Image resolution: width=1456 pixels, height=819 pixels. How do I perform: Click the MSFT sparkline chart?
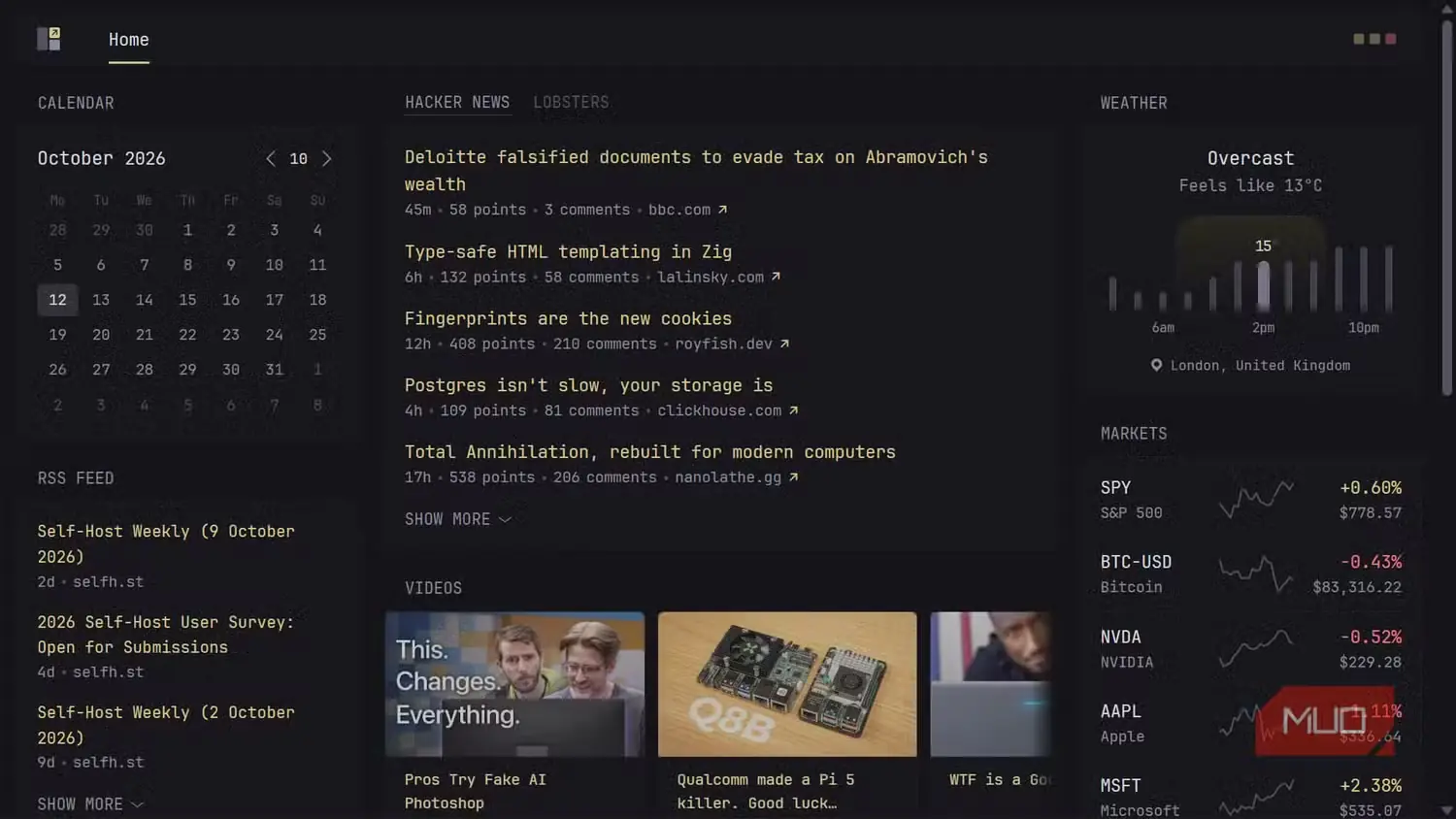coord(1256,797)
